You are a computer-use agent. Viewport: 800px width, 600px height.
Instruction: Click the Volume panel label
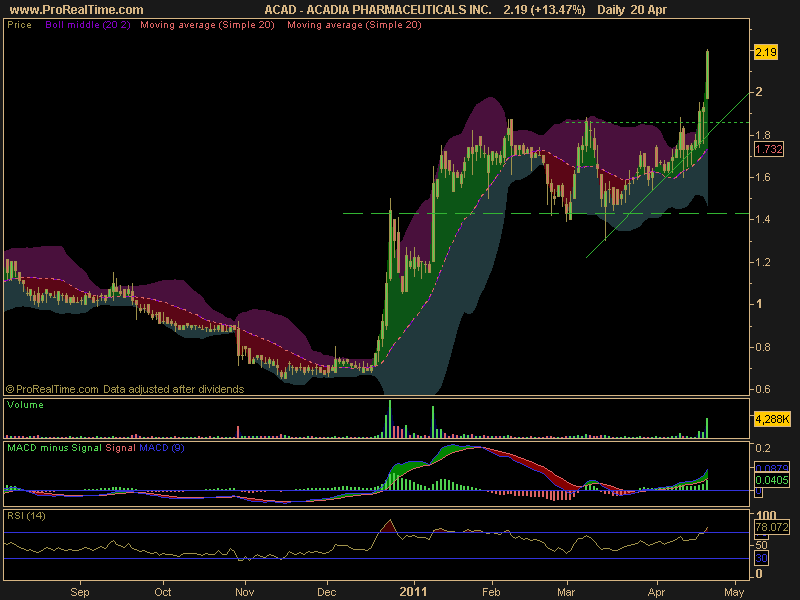tap(25, 405)
